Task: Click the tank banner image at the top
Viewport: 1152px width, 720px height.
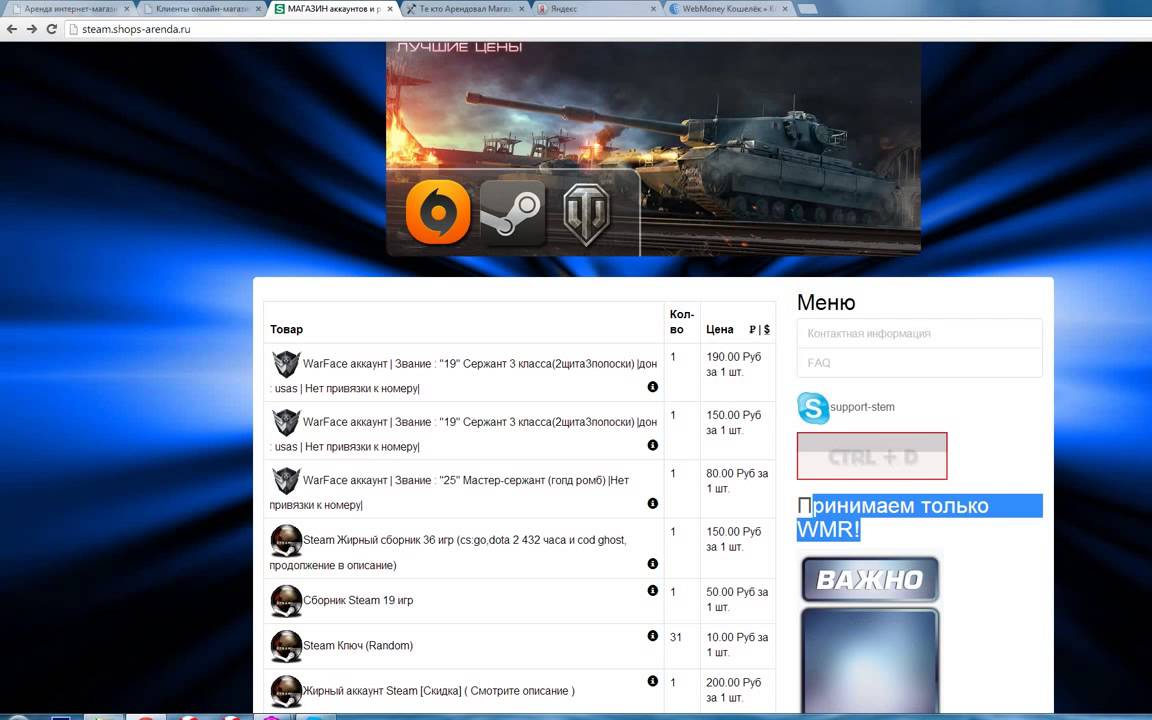Action: coord(653,148)
